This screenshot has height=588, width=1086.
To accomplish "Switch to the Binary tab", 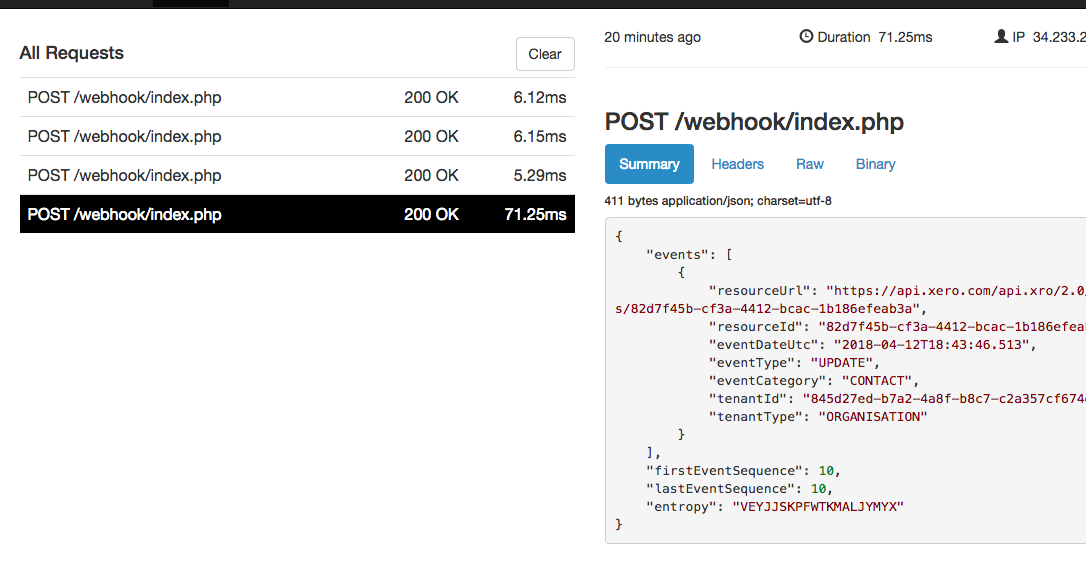I will pos(875,164).
